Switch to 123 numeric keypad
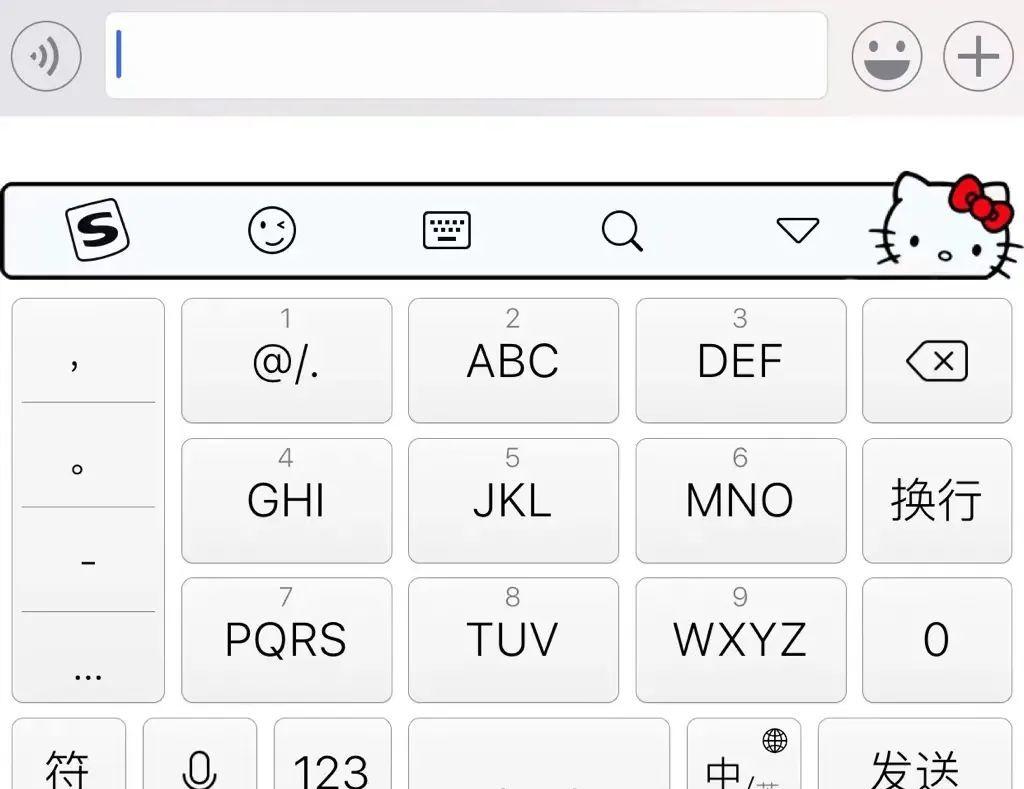 pyautogui.click(x=332, y=754)
